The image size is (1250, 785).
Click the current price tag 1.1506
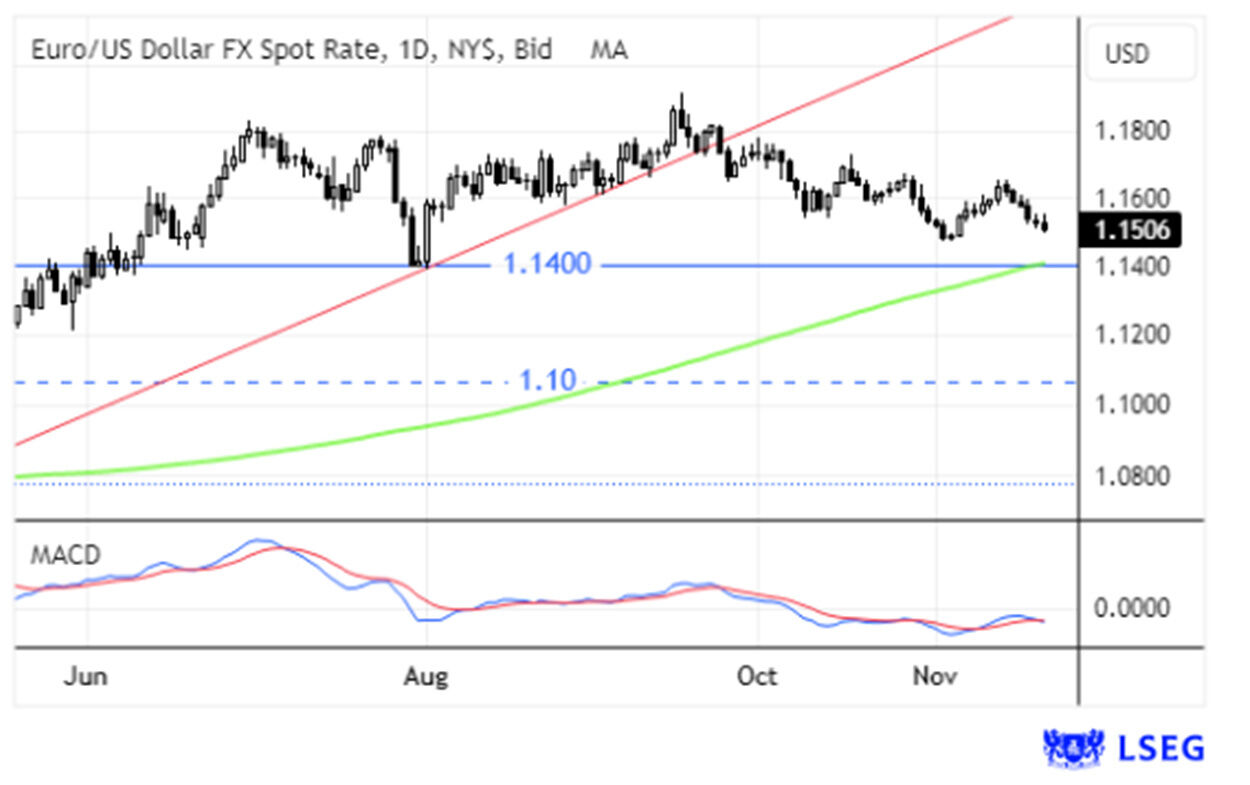point(1130,231)
